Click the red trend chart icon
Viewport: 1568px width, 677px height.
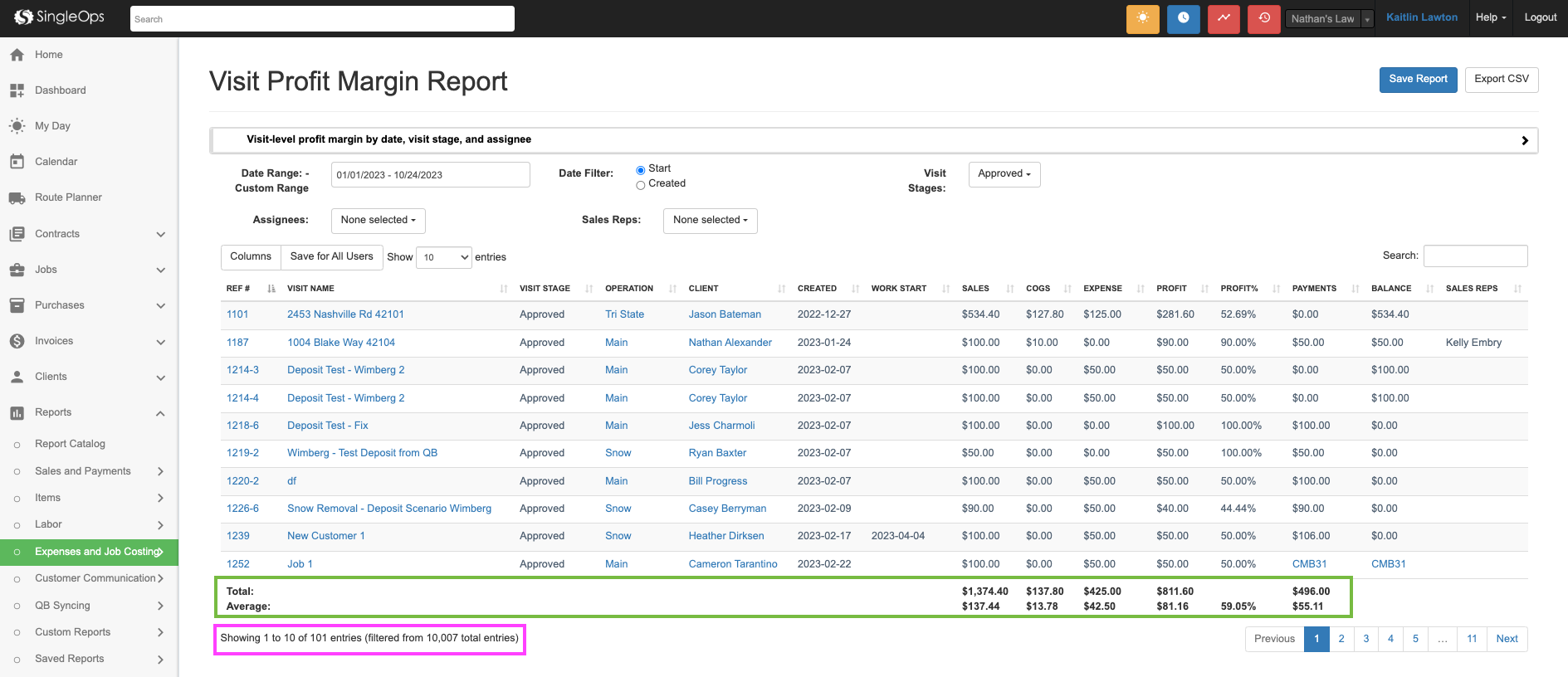1224,18
